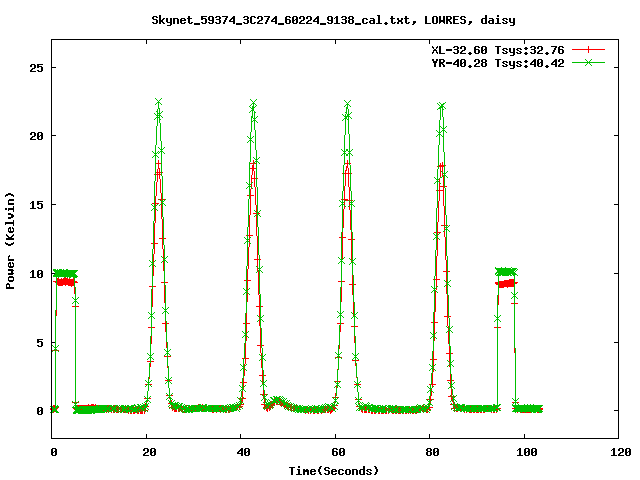Click the calibration plateau at the plot start

click(65, 277)
